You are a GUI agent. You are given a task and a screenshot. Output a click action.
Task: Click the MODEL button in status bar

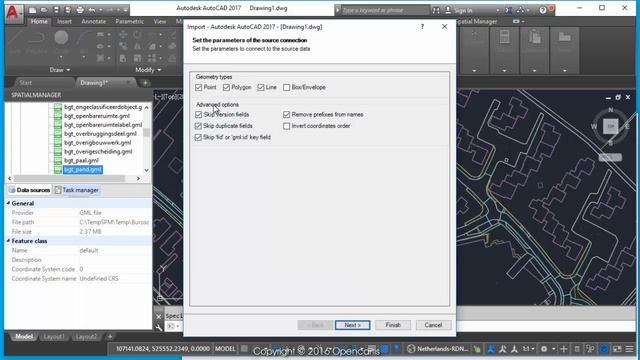click(x=225, y=349)
